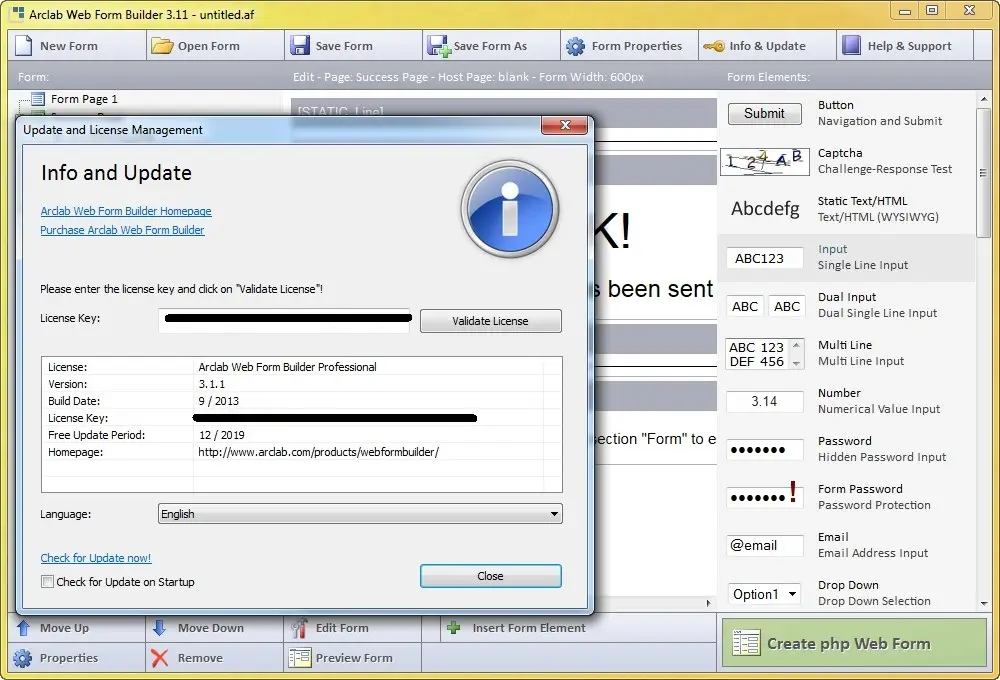
Task: Select the Captcha form element
Action: click(764, 161)
